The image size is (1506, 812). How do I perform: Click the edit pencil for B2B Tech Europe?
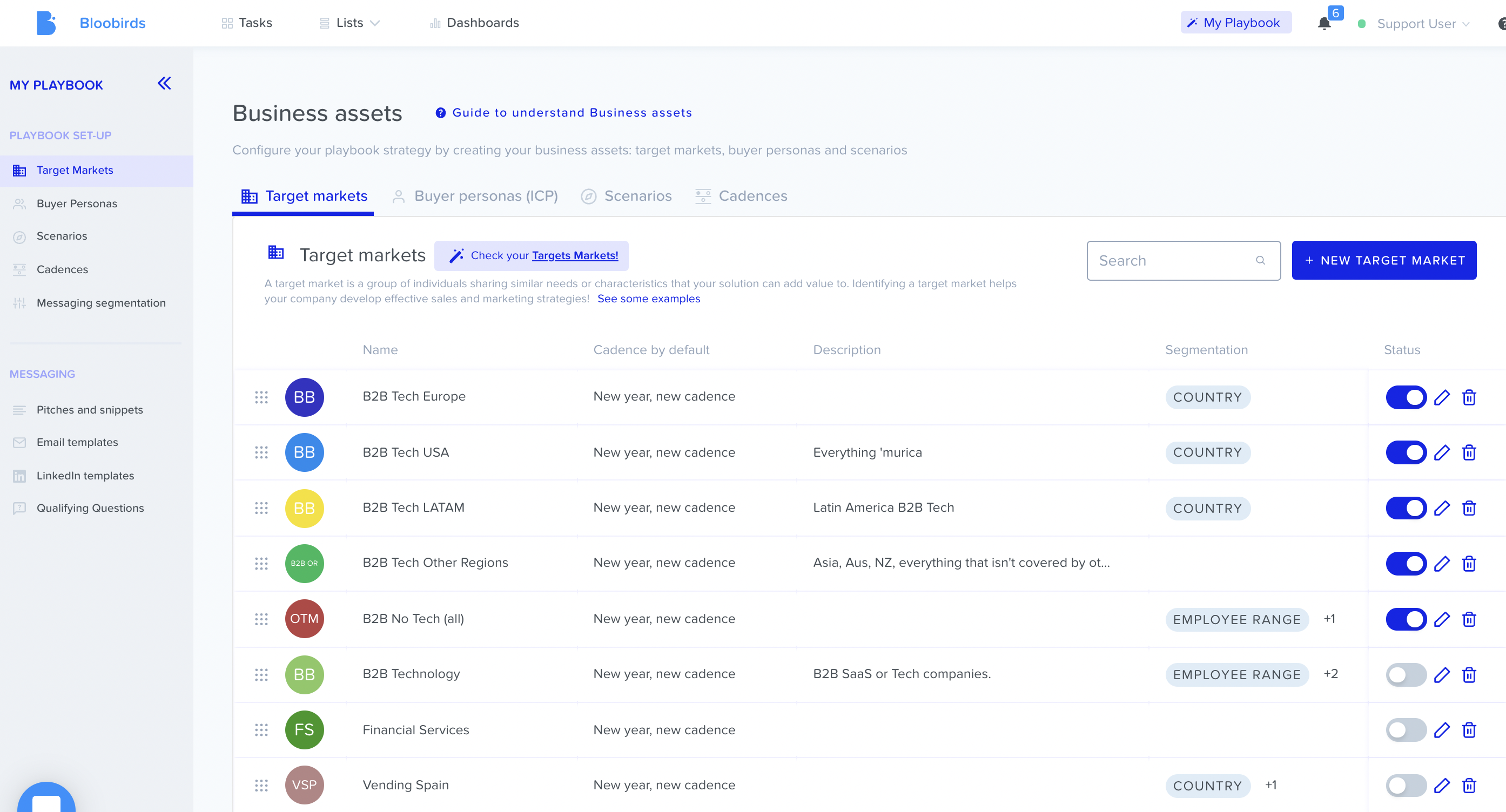pyautogui.click(x=1442, y=397)
